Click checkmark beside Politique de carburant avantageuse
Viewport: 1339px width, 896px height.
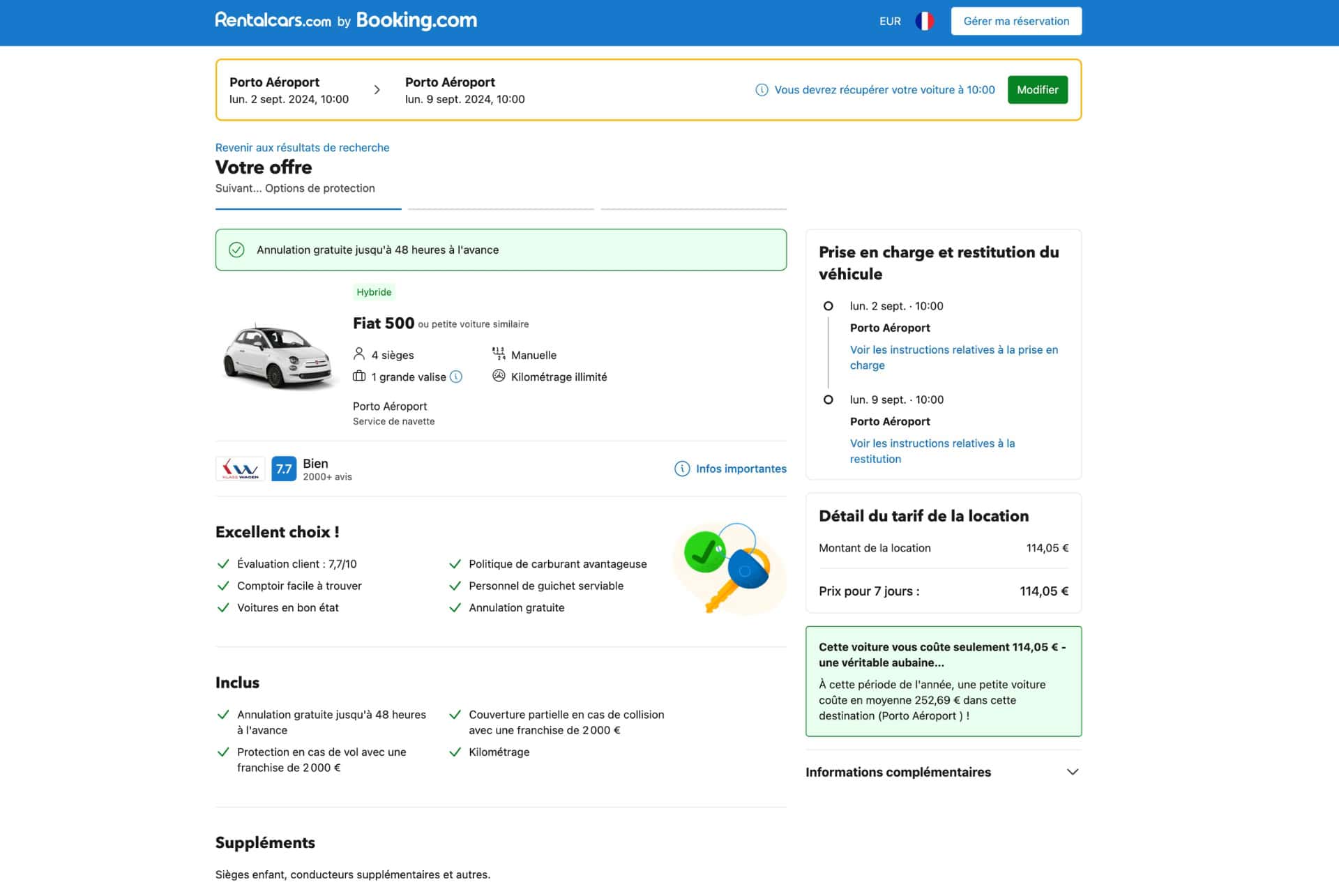[x=455, y=563]
